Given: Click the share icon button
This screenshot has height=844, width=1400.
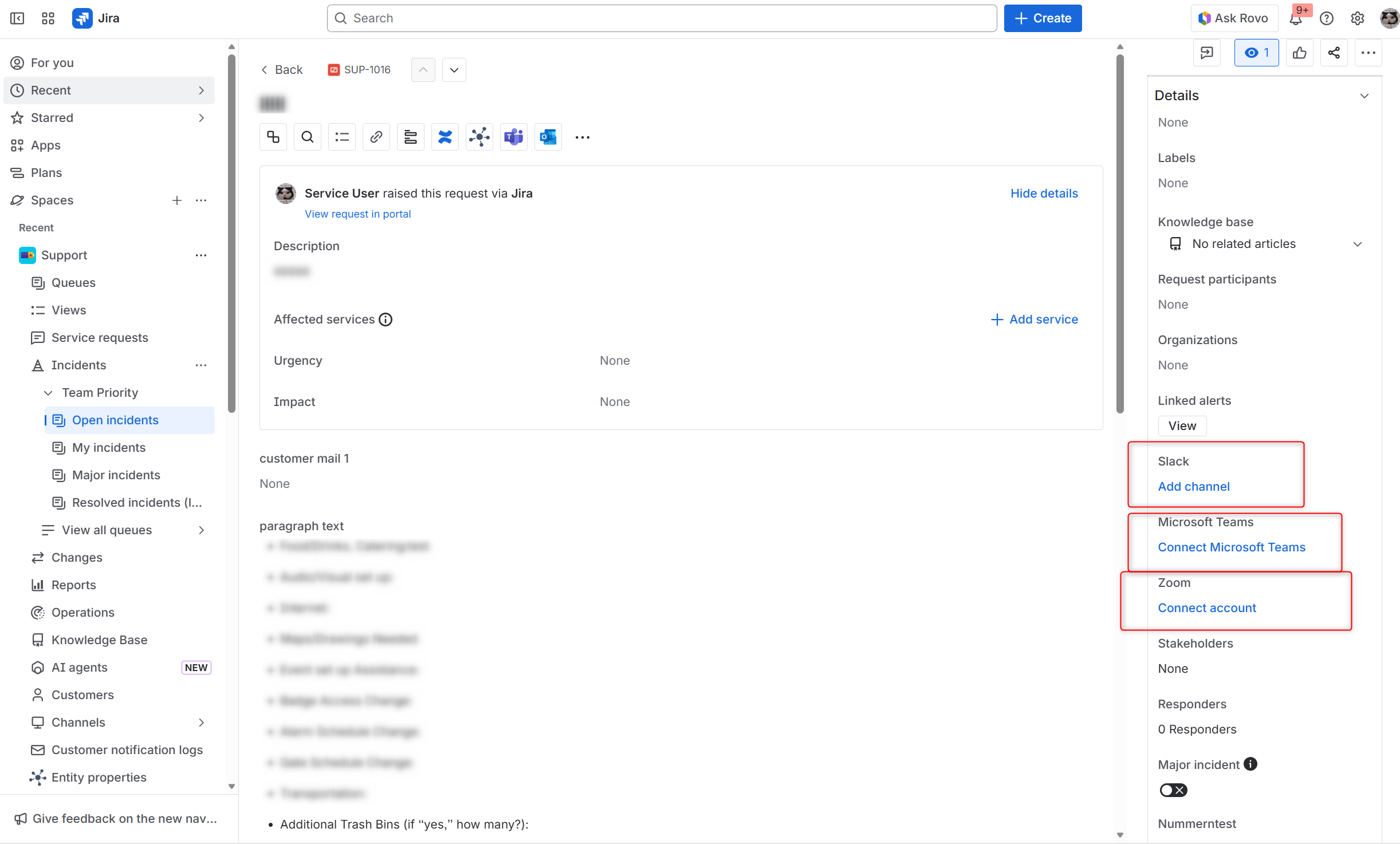Looking at the screenshot, I should coord(1334,53).
